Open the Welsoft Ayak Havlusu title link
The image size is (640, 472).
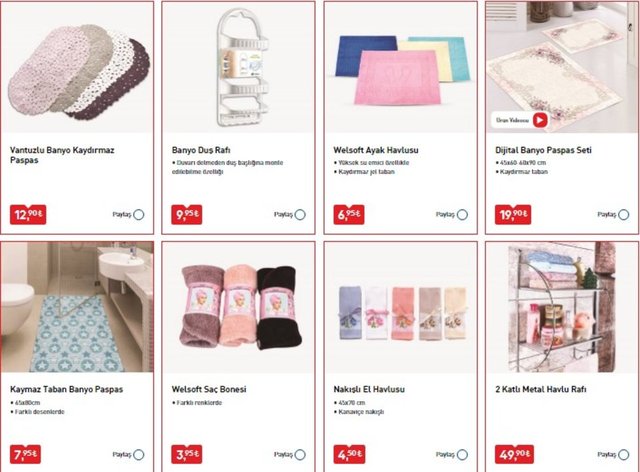pyautogui.click(x=376, y=150)
